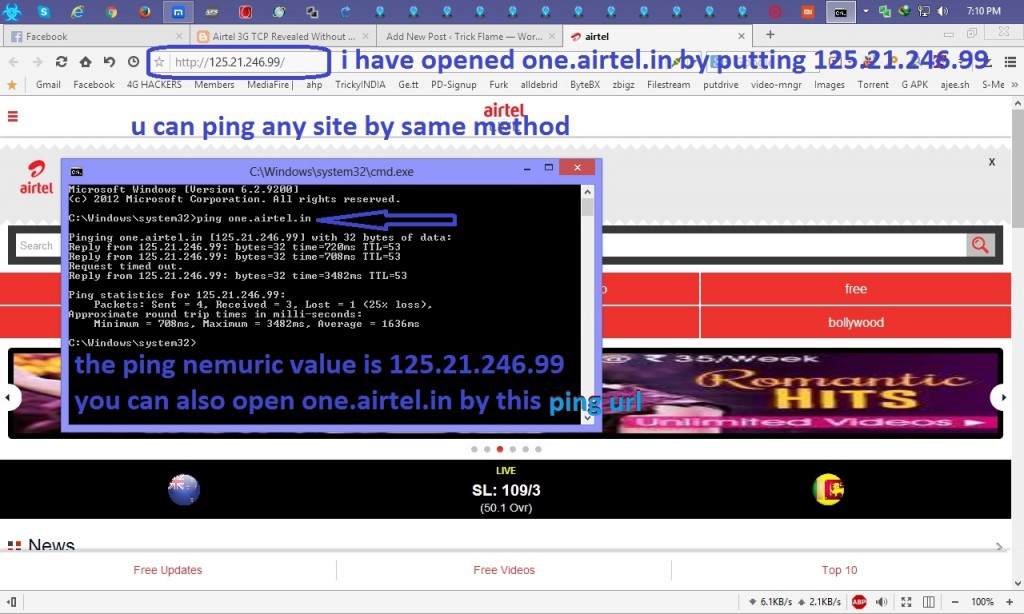Click the Sri Lanka flag icon
Image resolution: width=1024 pixels, height=614 pixels.
point(828,489)
